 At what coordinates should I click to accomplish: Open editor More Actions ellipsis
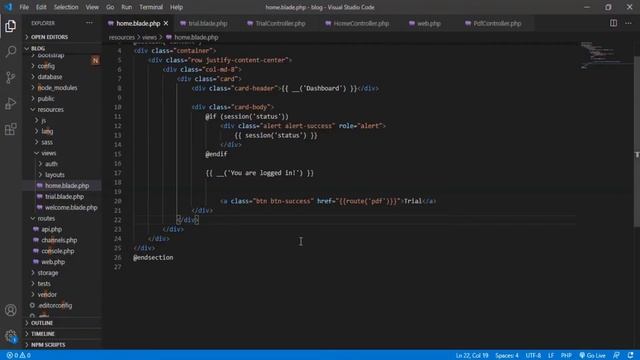[628, 23]
